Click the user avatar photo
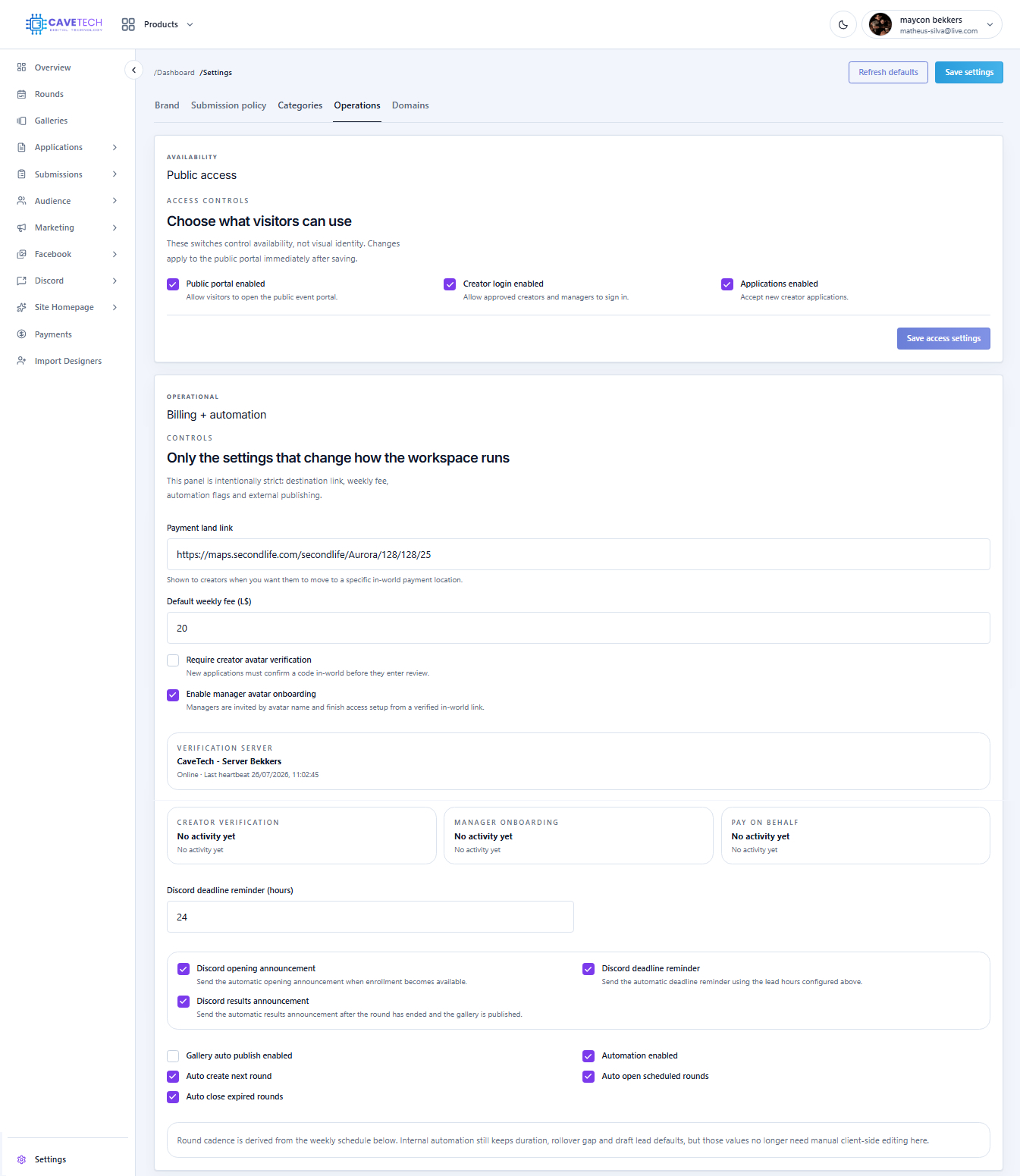The width and height of the screenshot is (1020, 1176). (880, 24)
